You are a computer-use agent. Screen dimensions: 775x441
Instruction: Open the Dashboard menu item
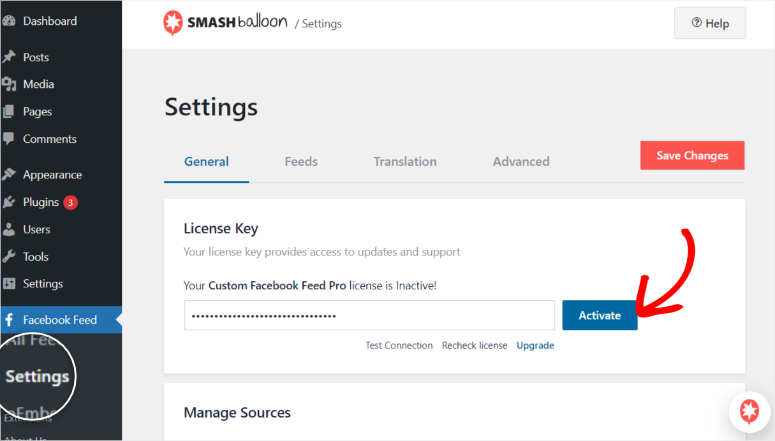(50, 21)
